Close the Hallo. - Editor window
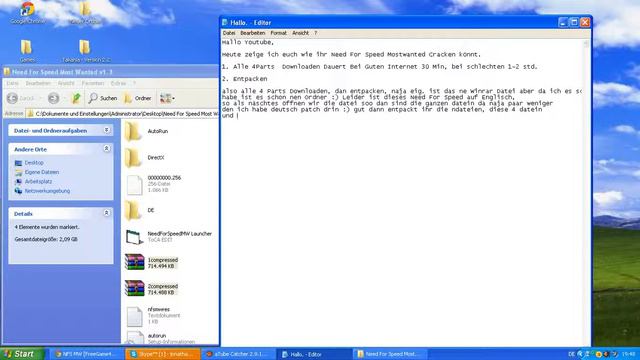Image resolution: width=640 pixels, height=360 pixels. pos(585,22)
